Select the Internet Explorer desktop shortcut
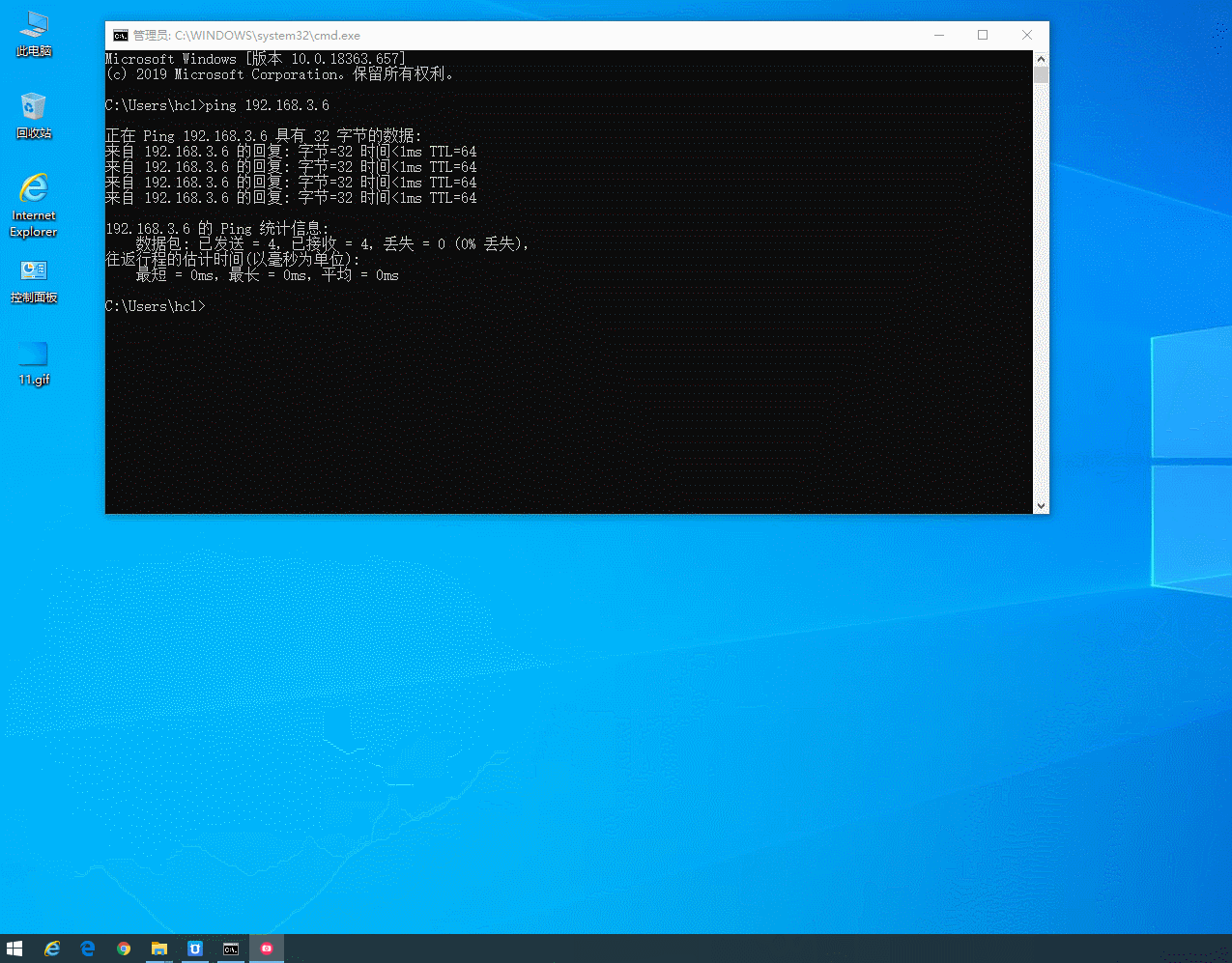This screenshot has height=963, width=1232. point(34,205)
